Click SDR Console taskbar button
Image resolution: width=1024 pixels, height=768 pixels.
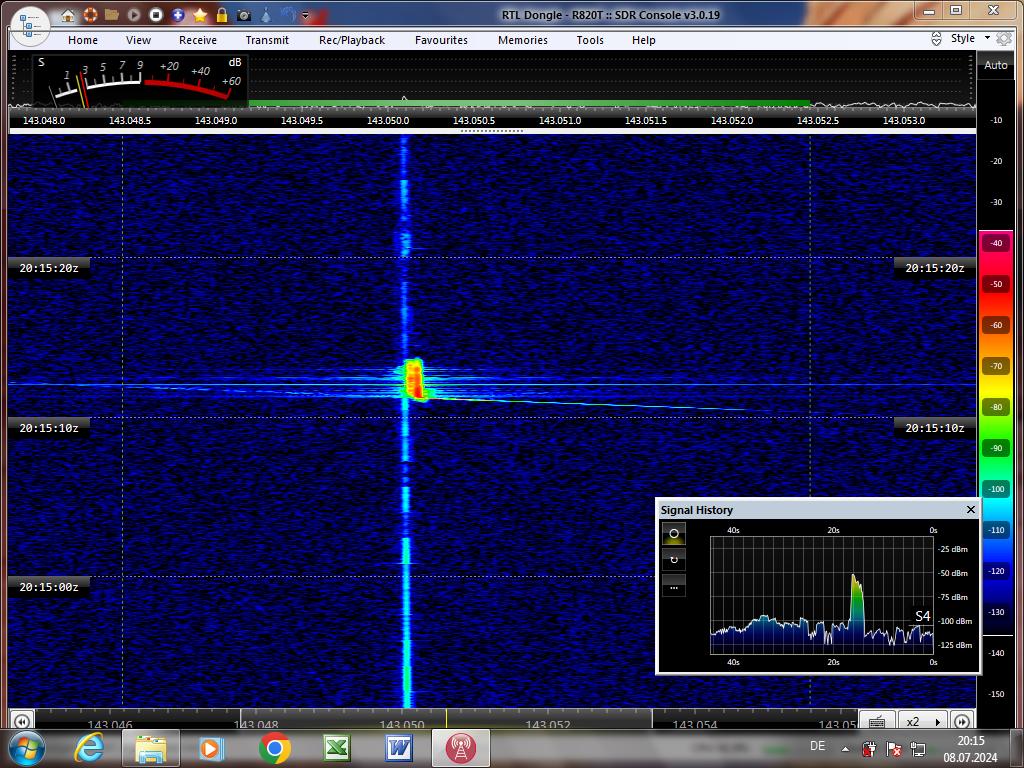pos(460,748)
